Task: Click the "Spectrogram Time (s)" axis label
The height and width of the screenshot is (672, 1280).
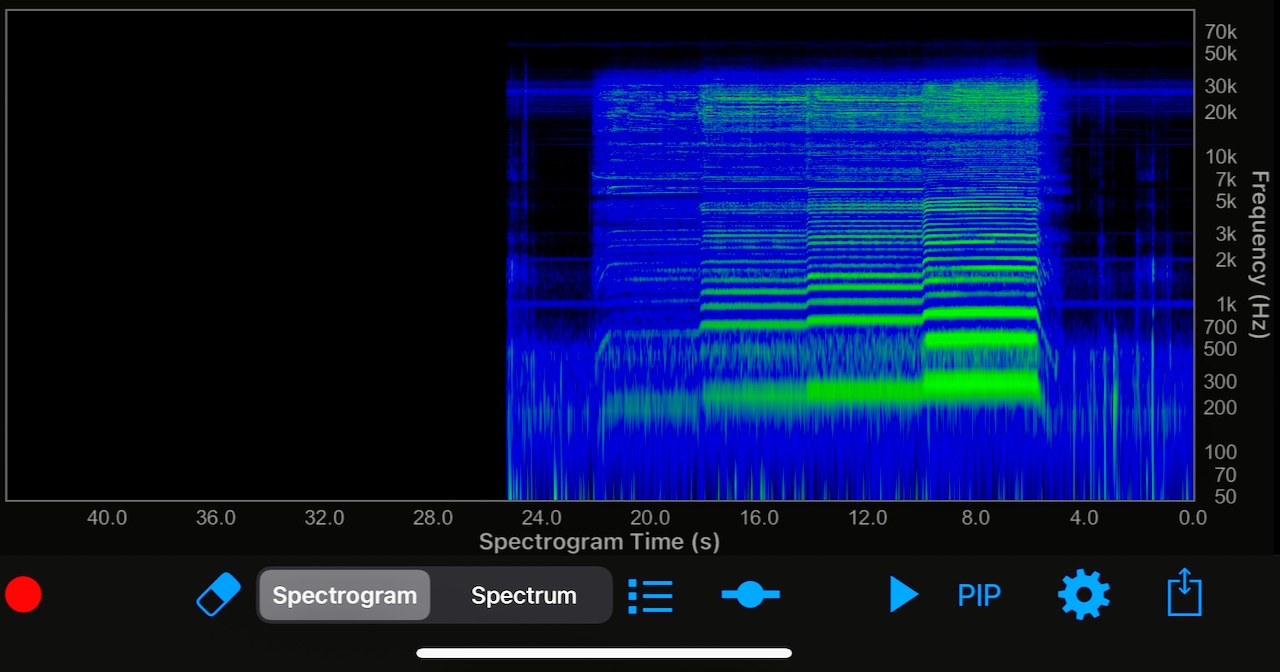Action: pos(599,542)
